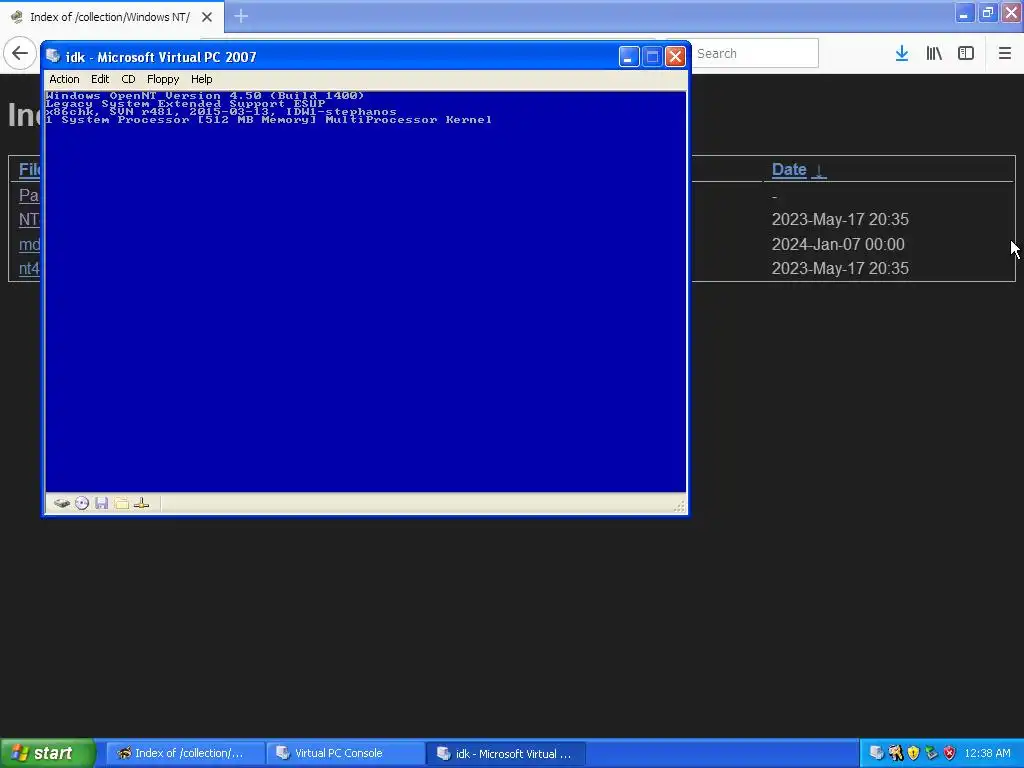This screenshot has width=1024, height=768.
Task: Click the browser back arrow button
Action: click(20, 53)
